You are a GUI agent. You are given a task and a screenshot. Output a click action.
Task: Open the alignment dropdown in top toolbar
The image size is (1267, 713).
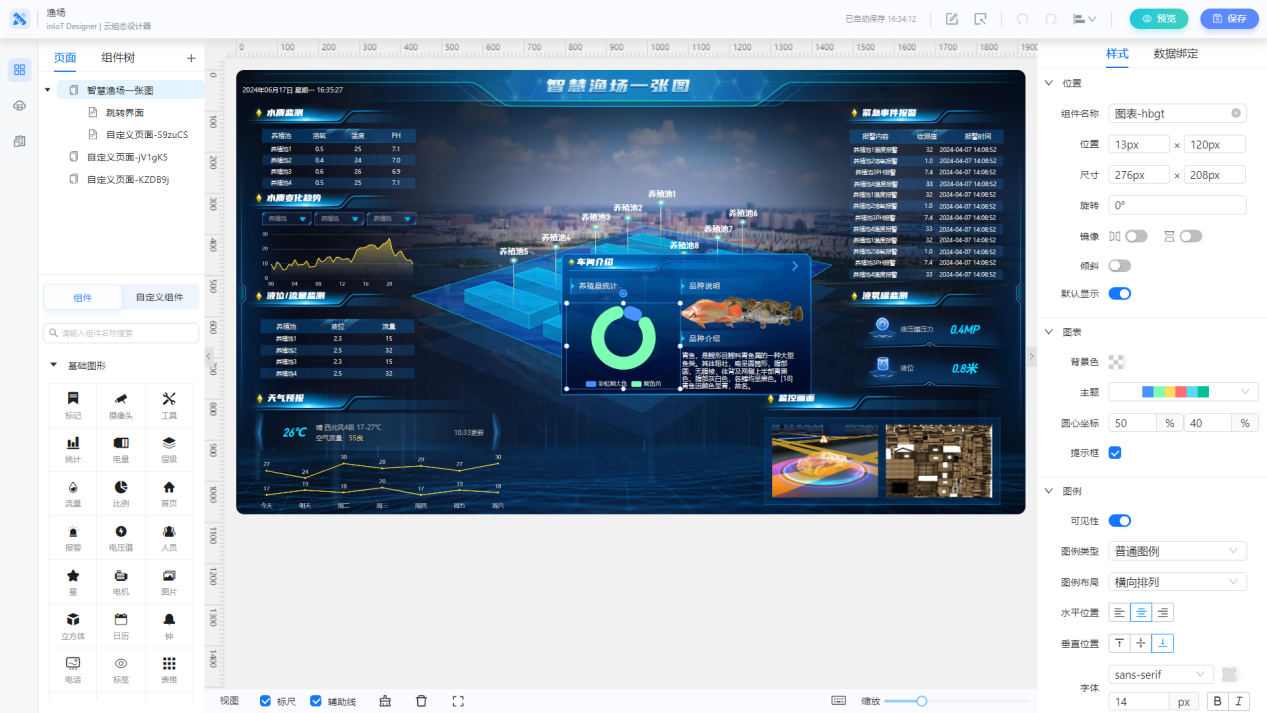click(1085, 19)
